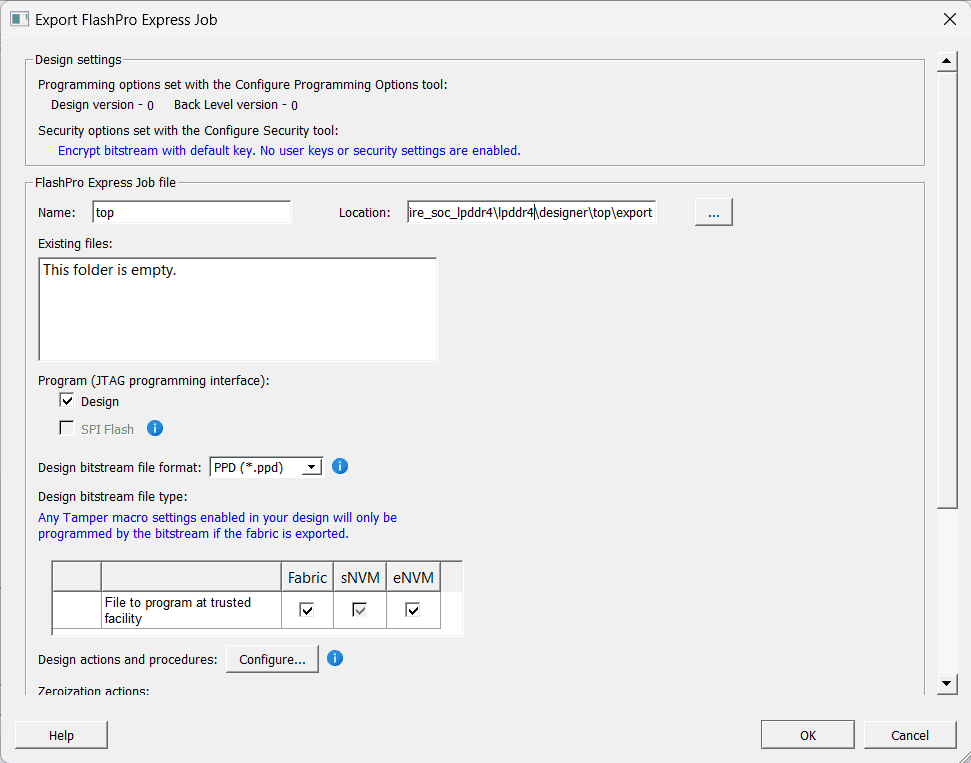
Task: Click the Location path field
Action: [x=530, y=212]
